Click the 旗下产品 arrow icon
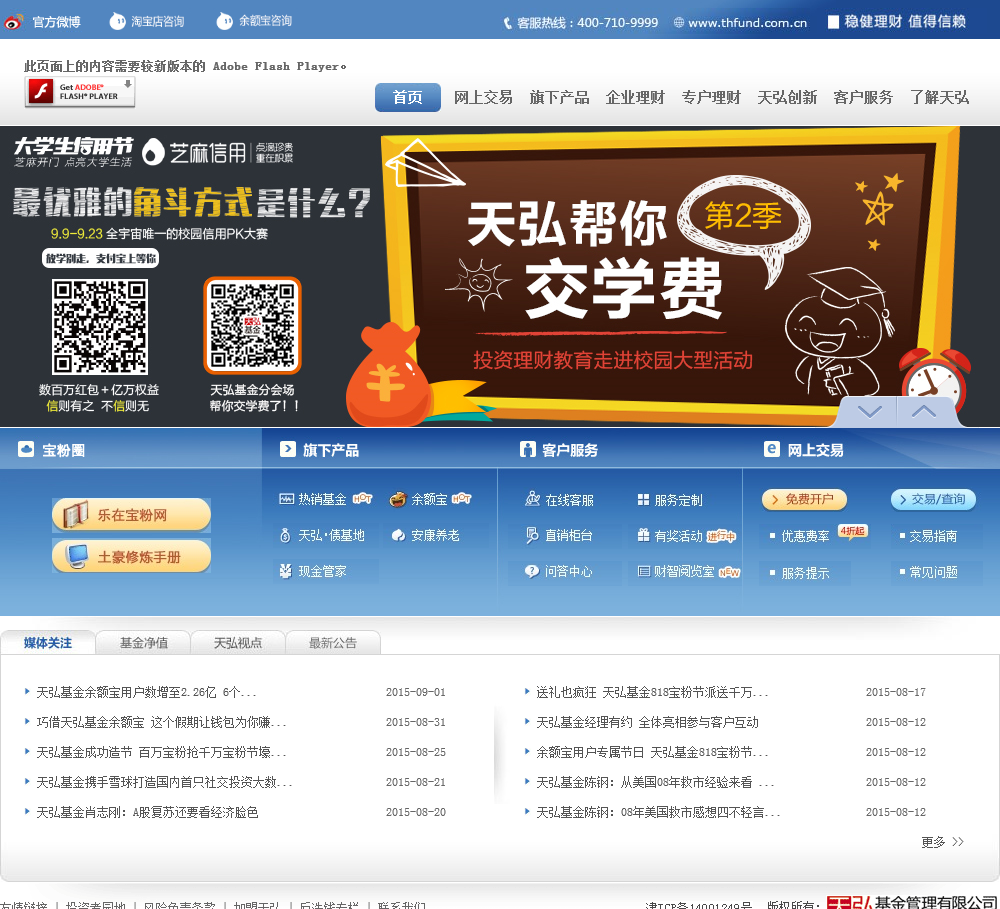Image resolution: width=1000 pixels, height=909 pixels. pos(288,449)
